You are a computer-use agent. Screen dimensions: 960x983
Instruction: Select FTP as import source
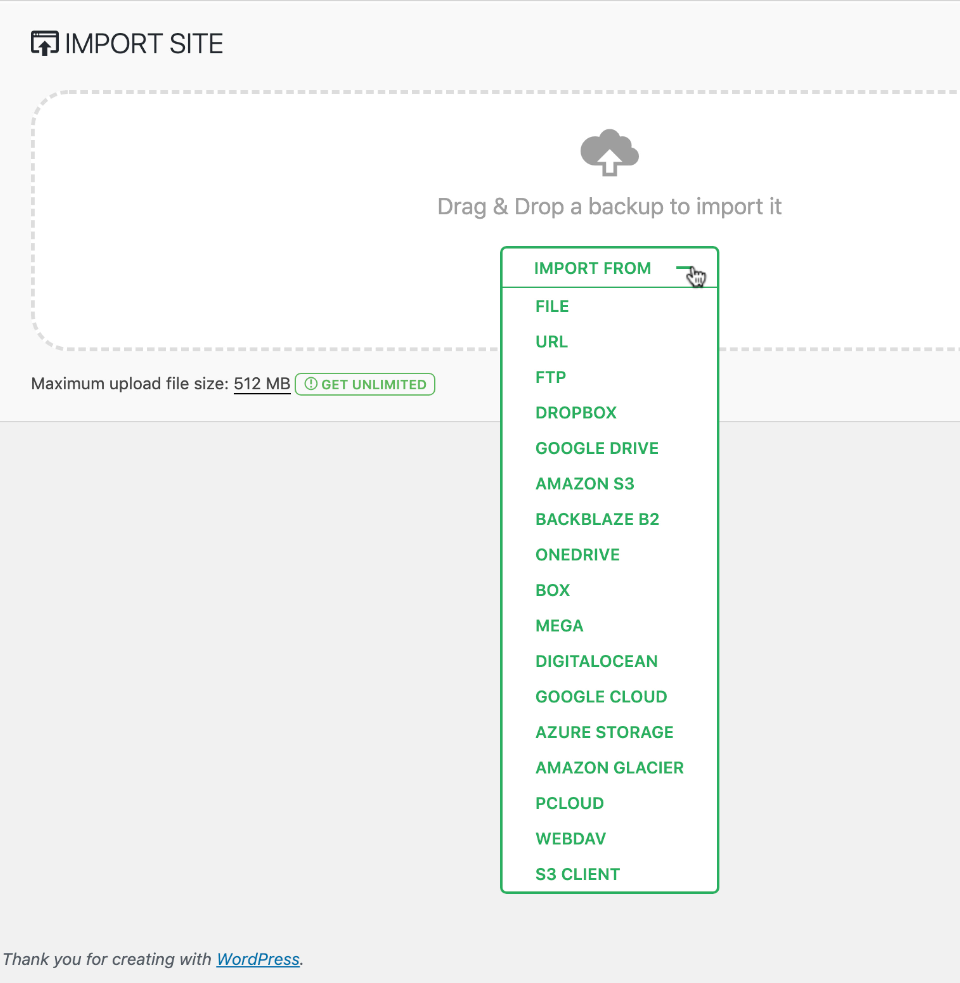click(x=550, y=378)
